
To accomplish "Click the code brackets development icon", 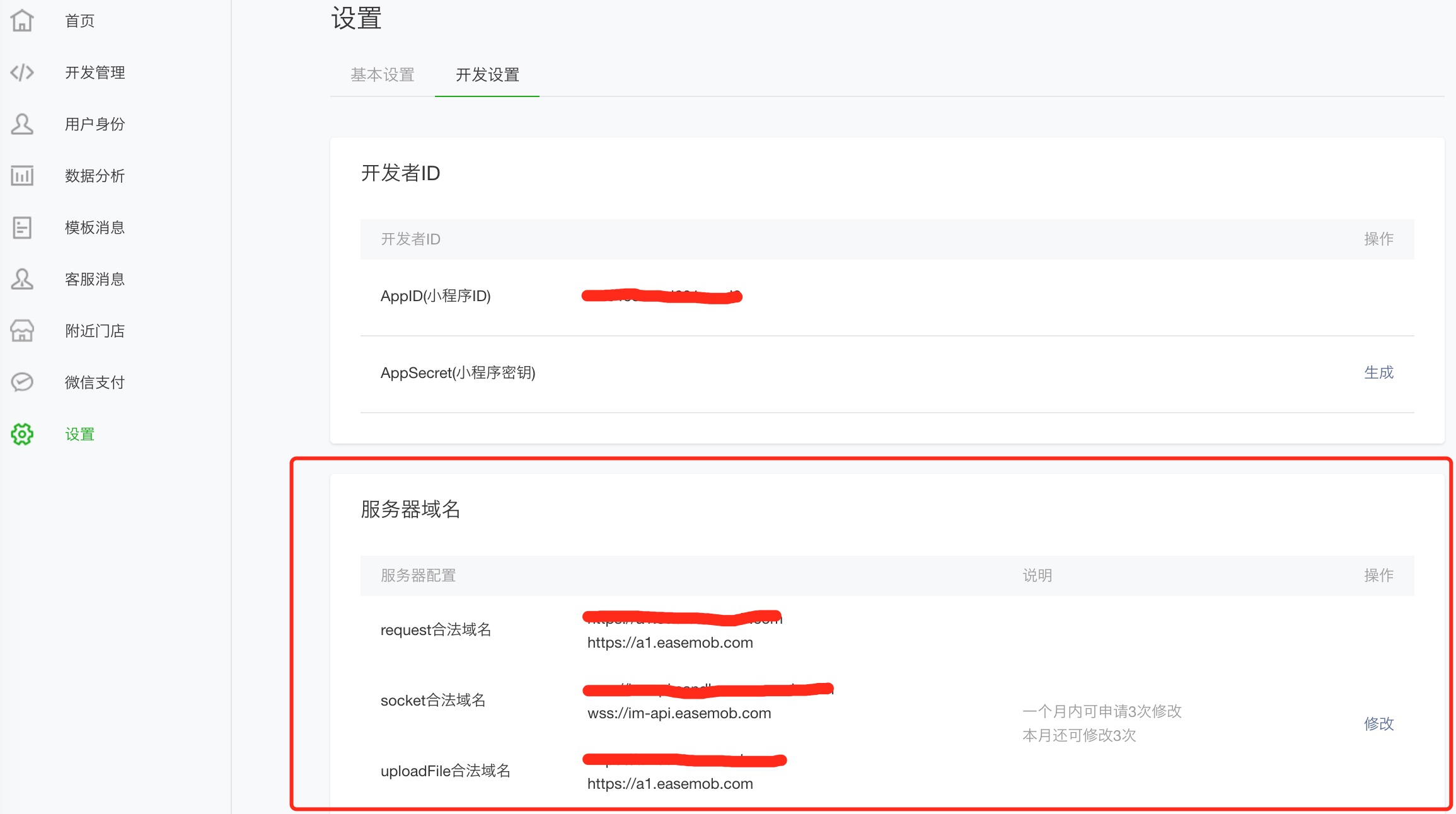I will pyautogui.click(x=22, y=72).
